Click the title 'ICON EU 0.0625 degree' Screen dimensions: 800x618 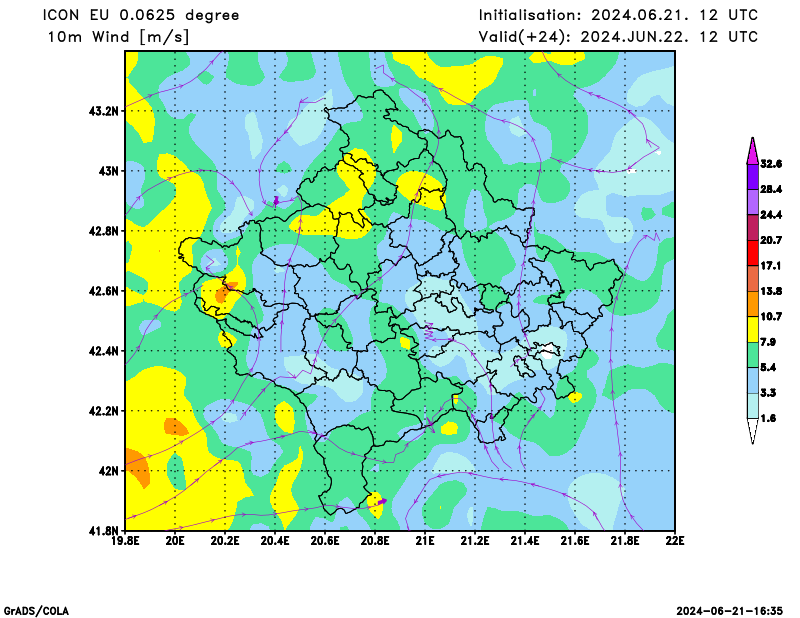pyautogui.click(x=141, y=15)
